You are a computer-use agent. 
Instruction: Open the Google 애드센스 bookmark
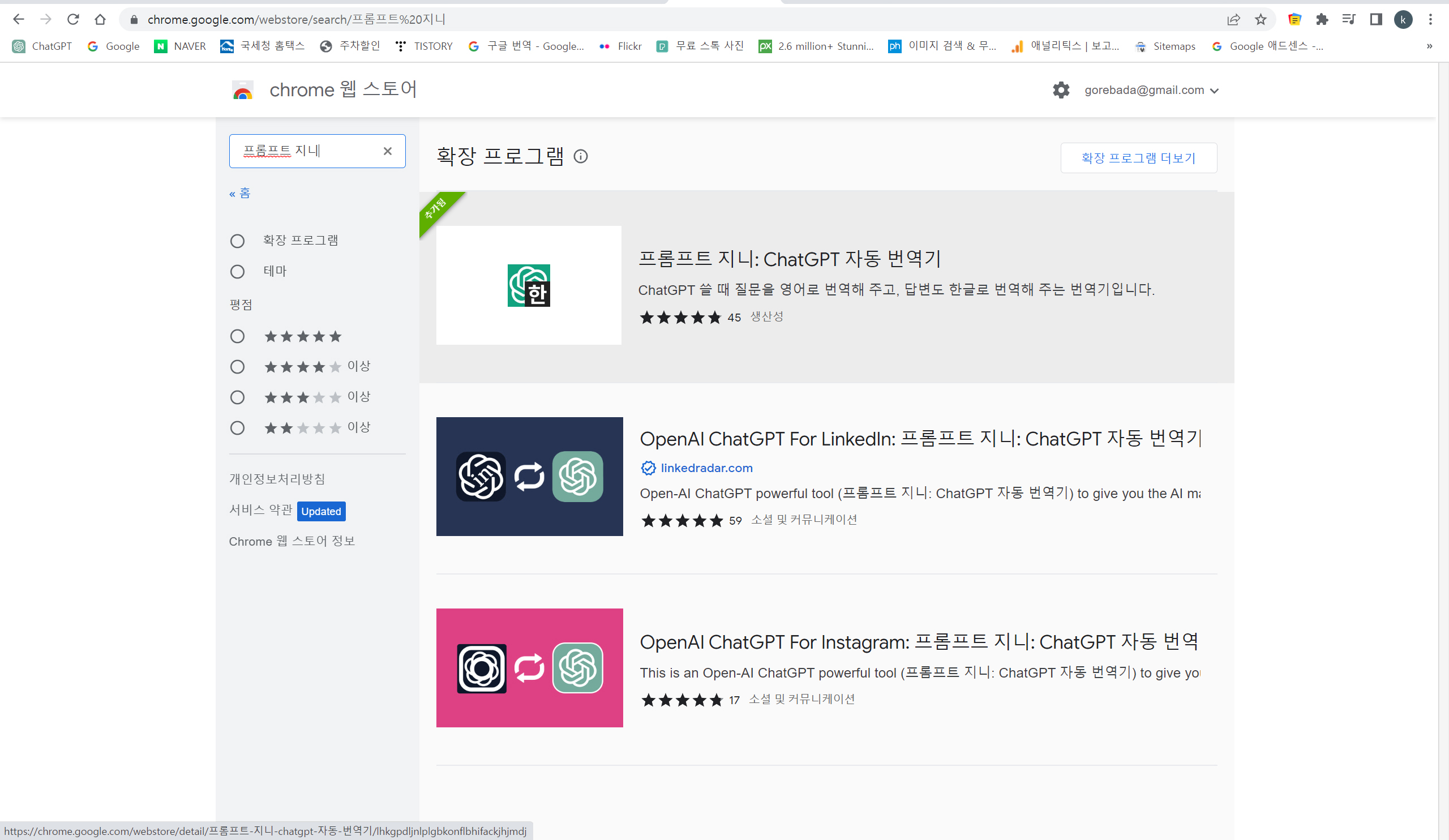click(1267, 46)
